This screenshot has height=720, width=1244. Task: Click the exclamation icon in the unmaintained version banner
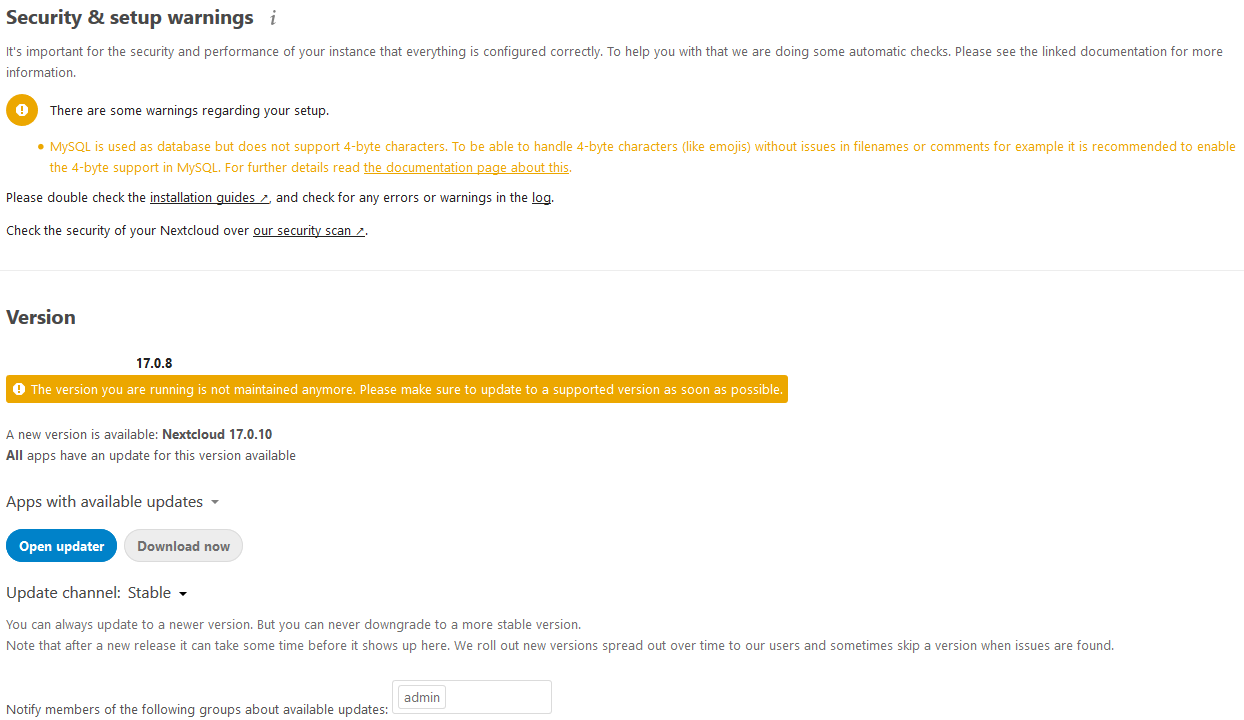coord(19,389)
